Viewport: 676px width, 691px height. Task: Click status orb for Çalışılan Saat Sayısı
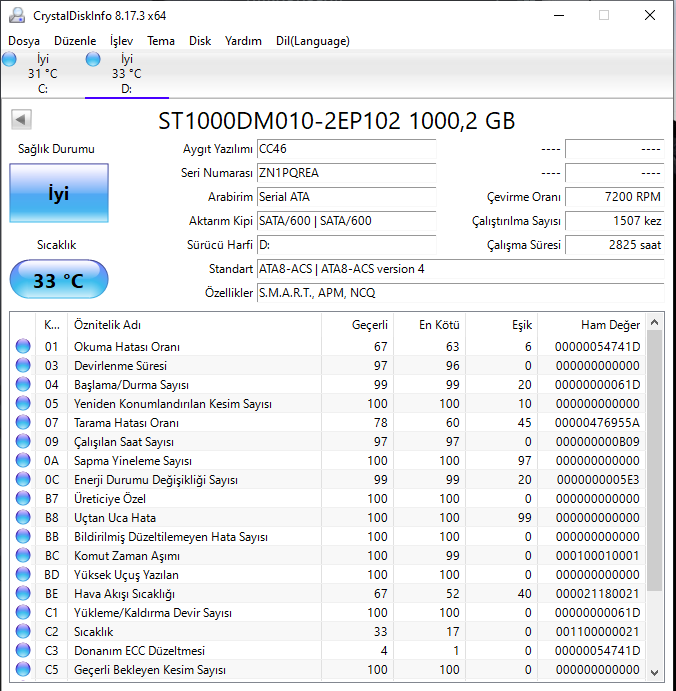(23, 441)
